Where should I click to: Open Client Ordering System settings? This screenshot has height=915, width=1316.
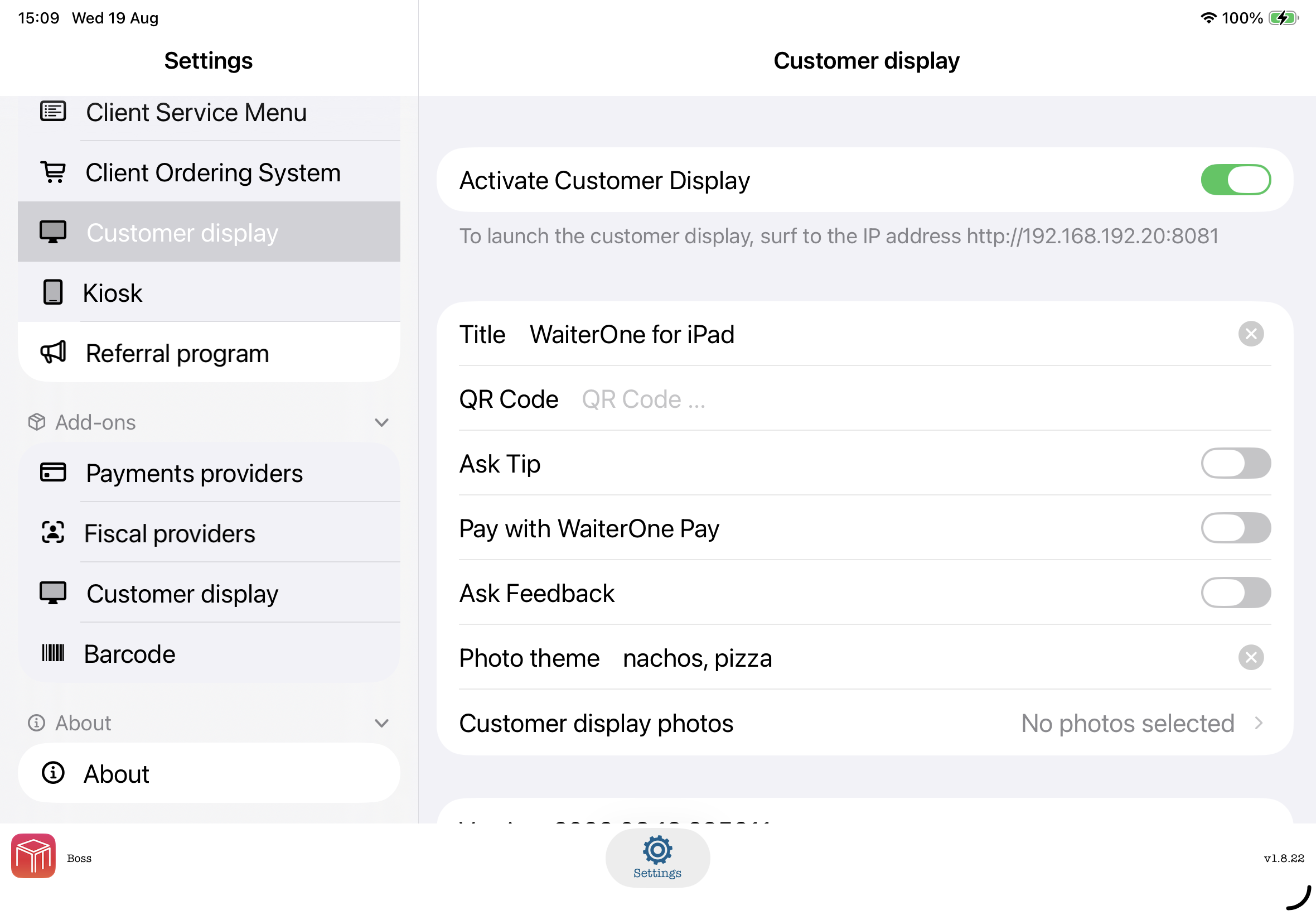(209, 172)
